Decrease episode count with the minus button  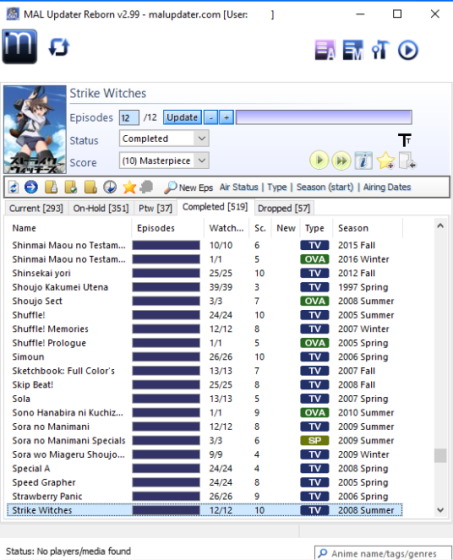point(211,117)
